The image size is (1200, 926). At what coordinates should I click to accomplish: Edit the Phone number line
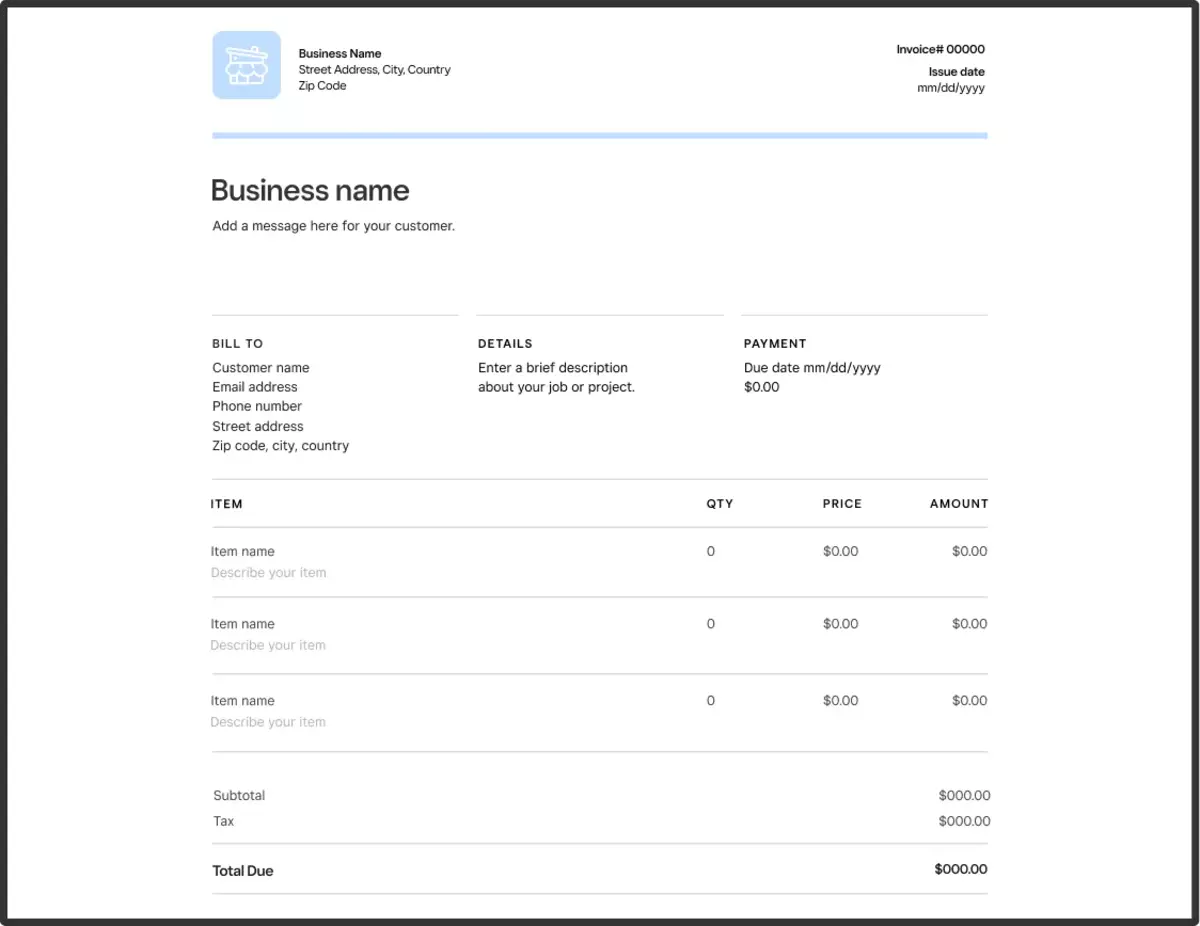coord(257,406)
